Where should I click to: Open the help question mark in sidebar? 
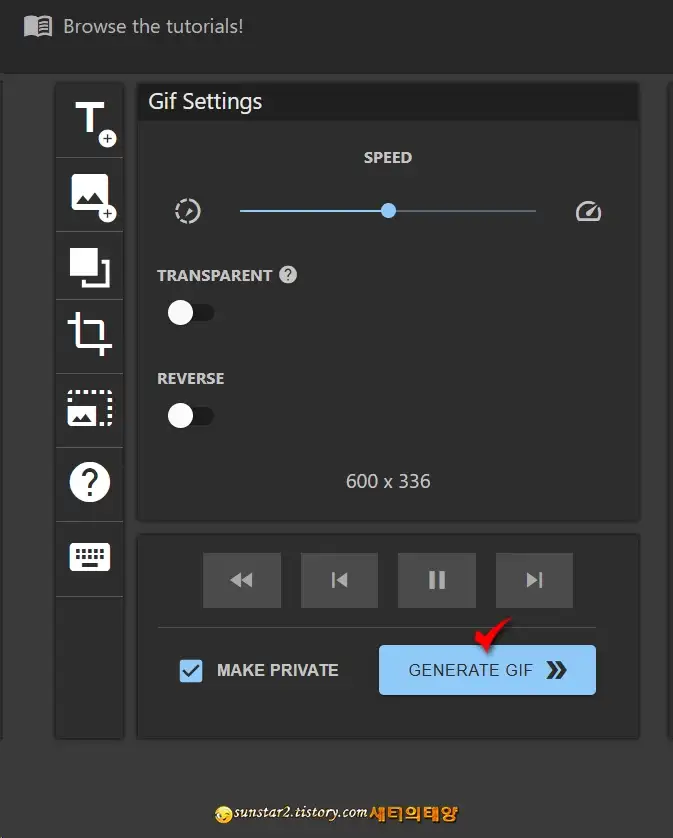click(90, 482)
